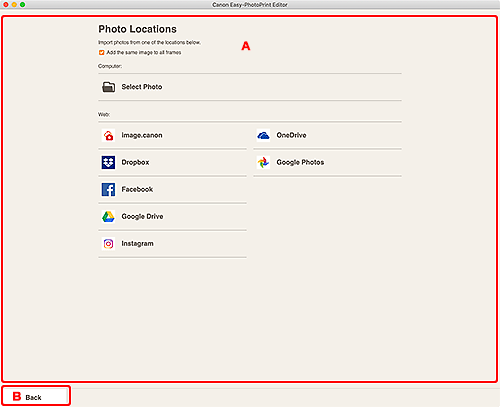
Task: Select the OneDrive text entry
Action: (291, 135)
